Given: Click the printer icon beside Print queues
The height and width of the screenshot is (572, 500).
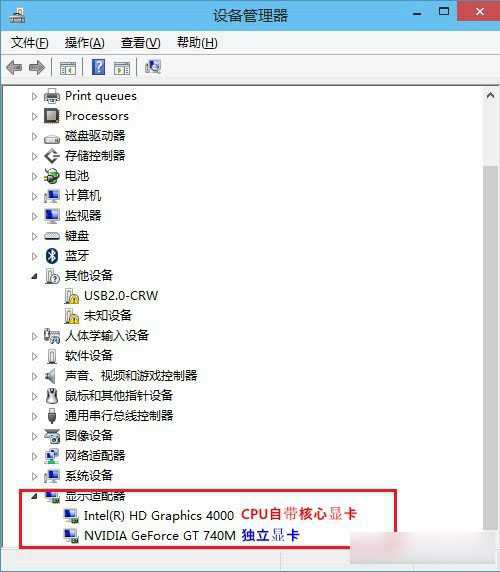Looking at the screenshot, I should tap(52, 96).
